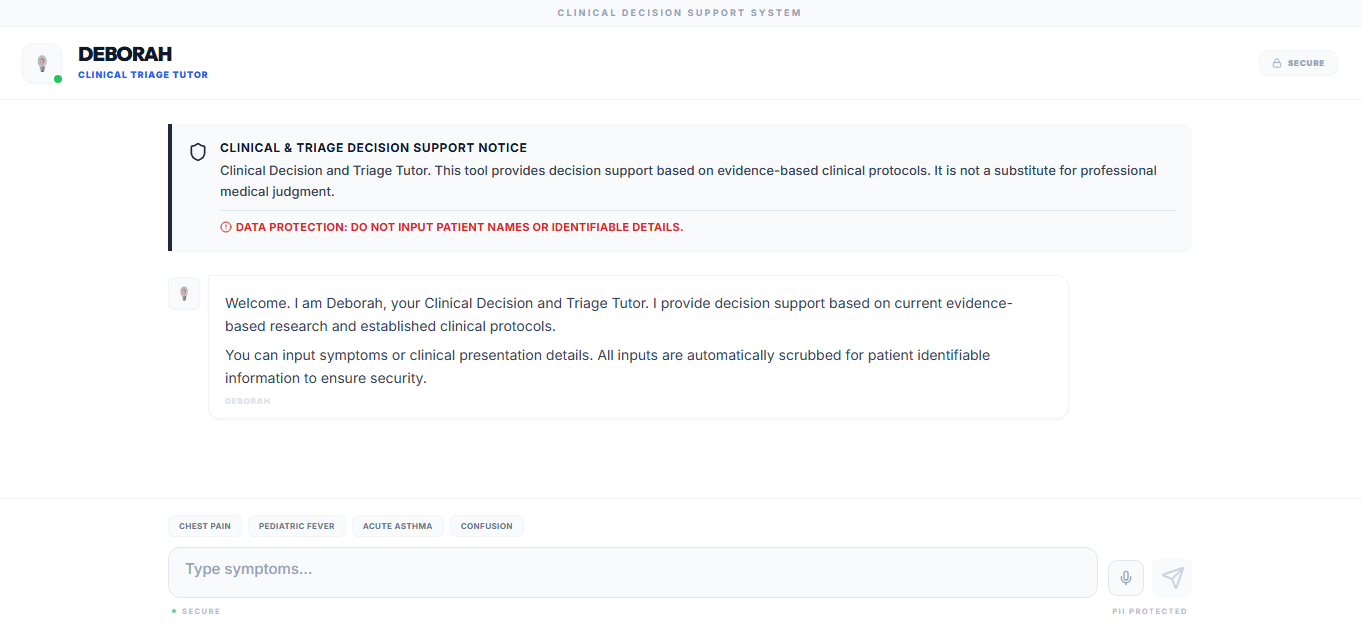Click the green online status dot
Image resolution: width=1362 pixels, height=630 pixels.
pos(58,79)
